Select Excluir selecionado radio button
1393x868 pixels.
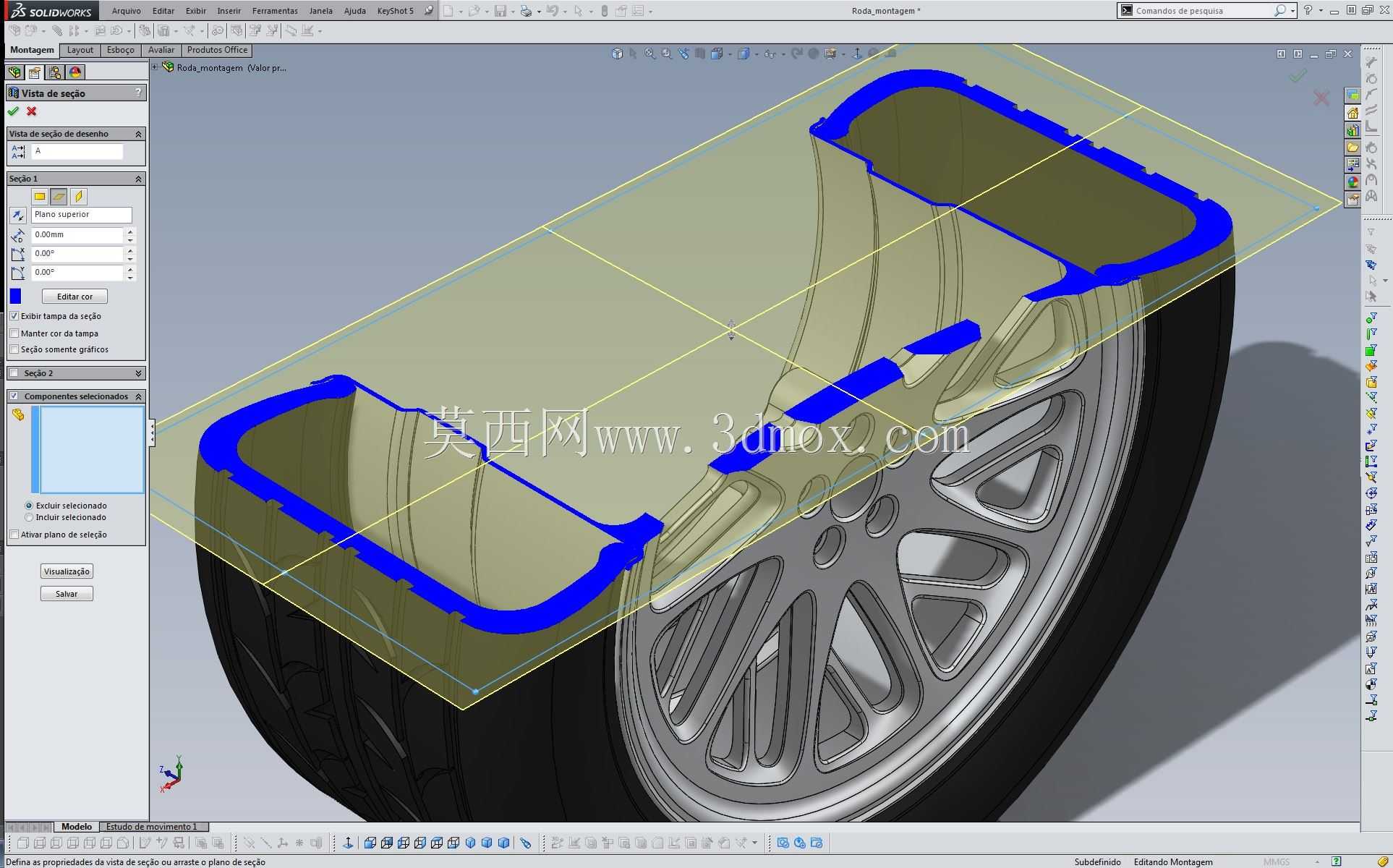tap(29, 506)
